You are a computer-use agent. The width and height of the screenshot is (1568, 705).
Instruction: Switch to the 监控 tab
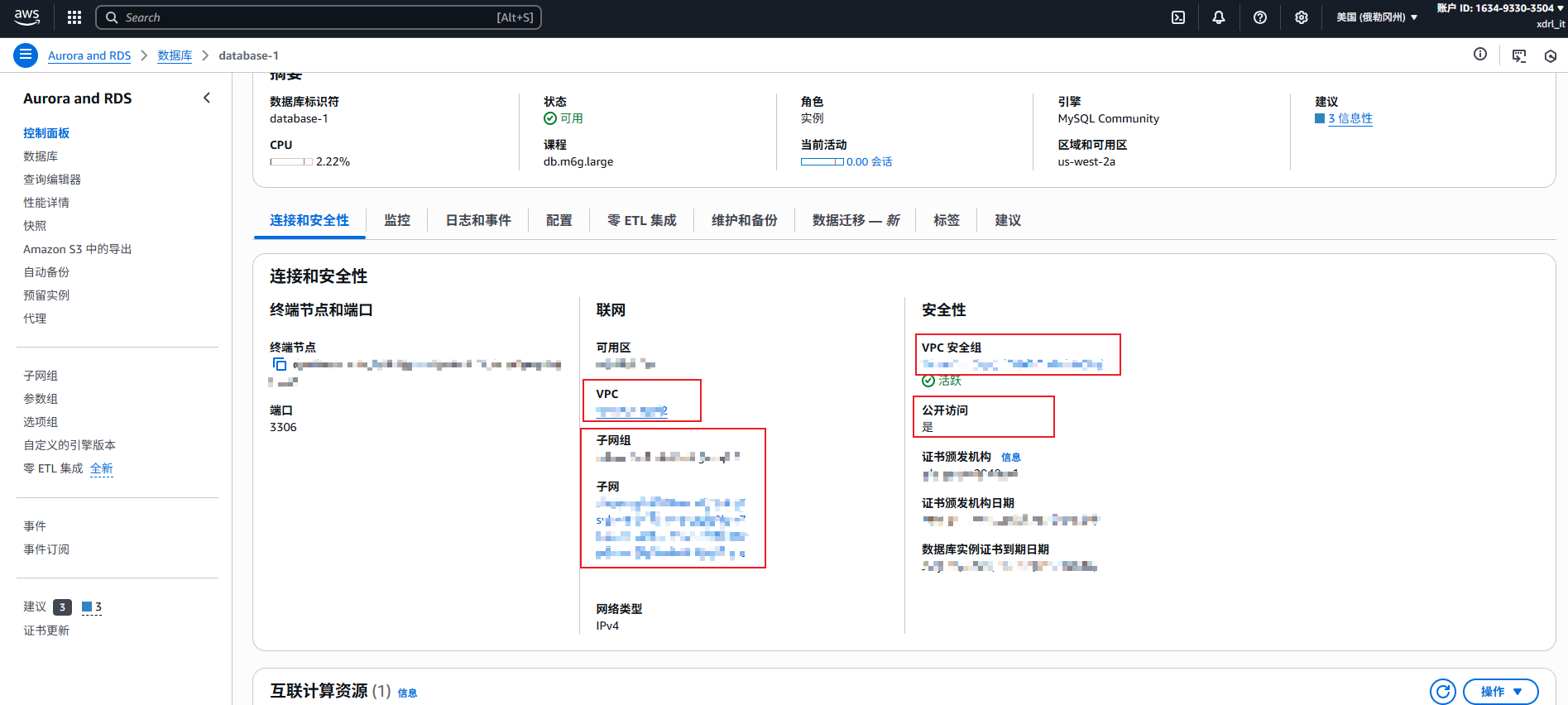[x=397, y=220]
